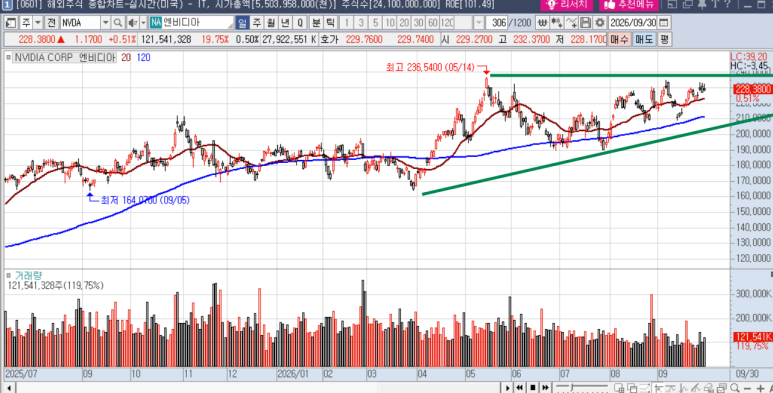773x393 pixels.
Task: Open chart settings gear icon
Action: point(599,23)
